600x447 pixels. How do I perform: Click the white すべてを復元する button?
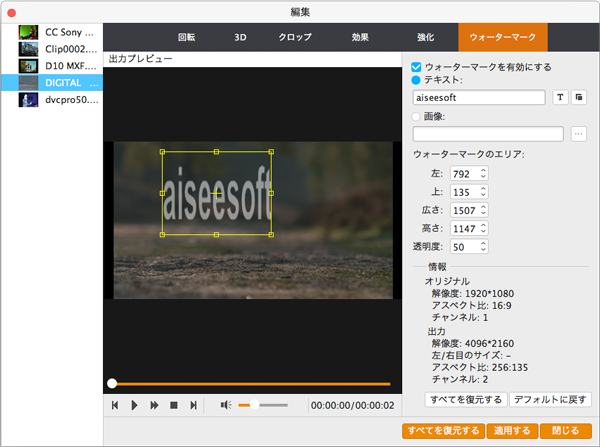(x=466, y=400)
